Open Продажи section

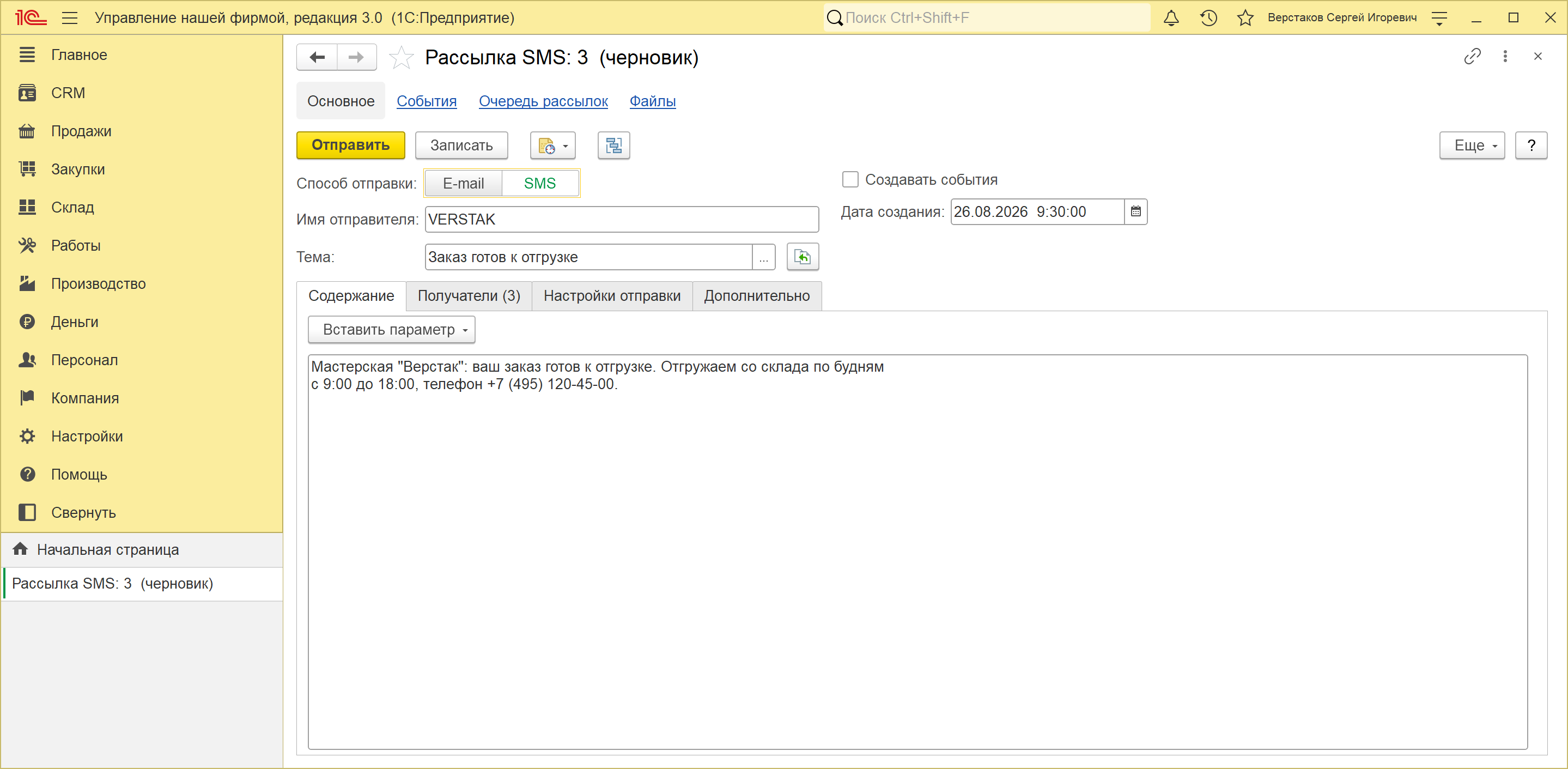point(141,131)
